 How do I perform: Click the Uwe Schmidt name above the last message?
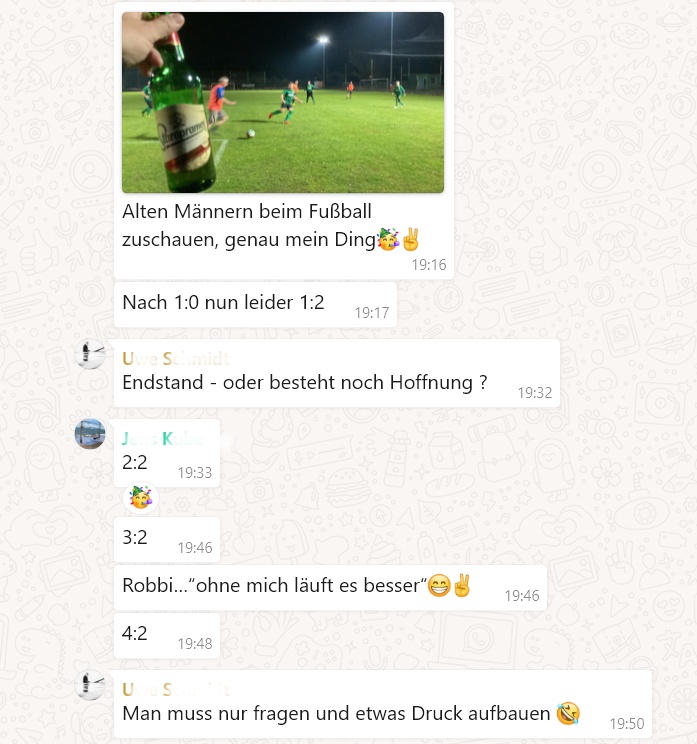coord(176,689)
